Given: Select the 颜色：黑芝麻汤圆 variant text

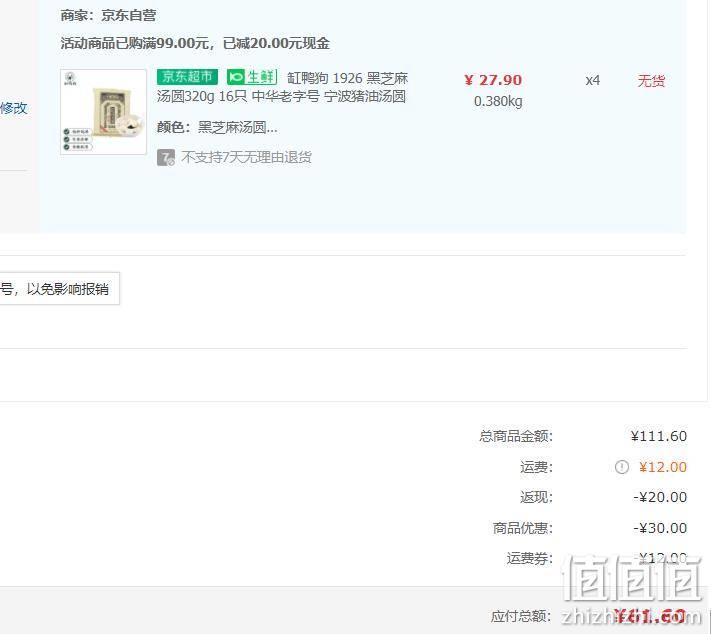Looking at the screenshot, I should click(217, 127).
